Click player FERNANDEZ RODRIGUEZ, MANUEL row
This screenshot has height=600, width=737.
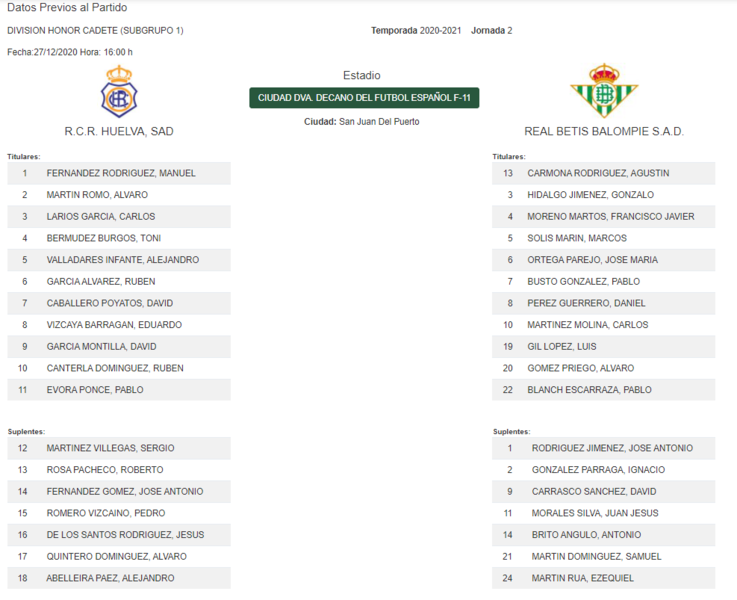pos(119,173)
